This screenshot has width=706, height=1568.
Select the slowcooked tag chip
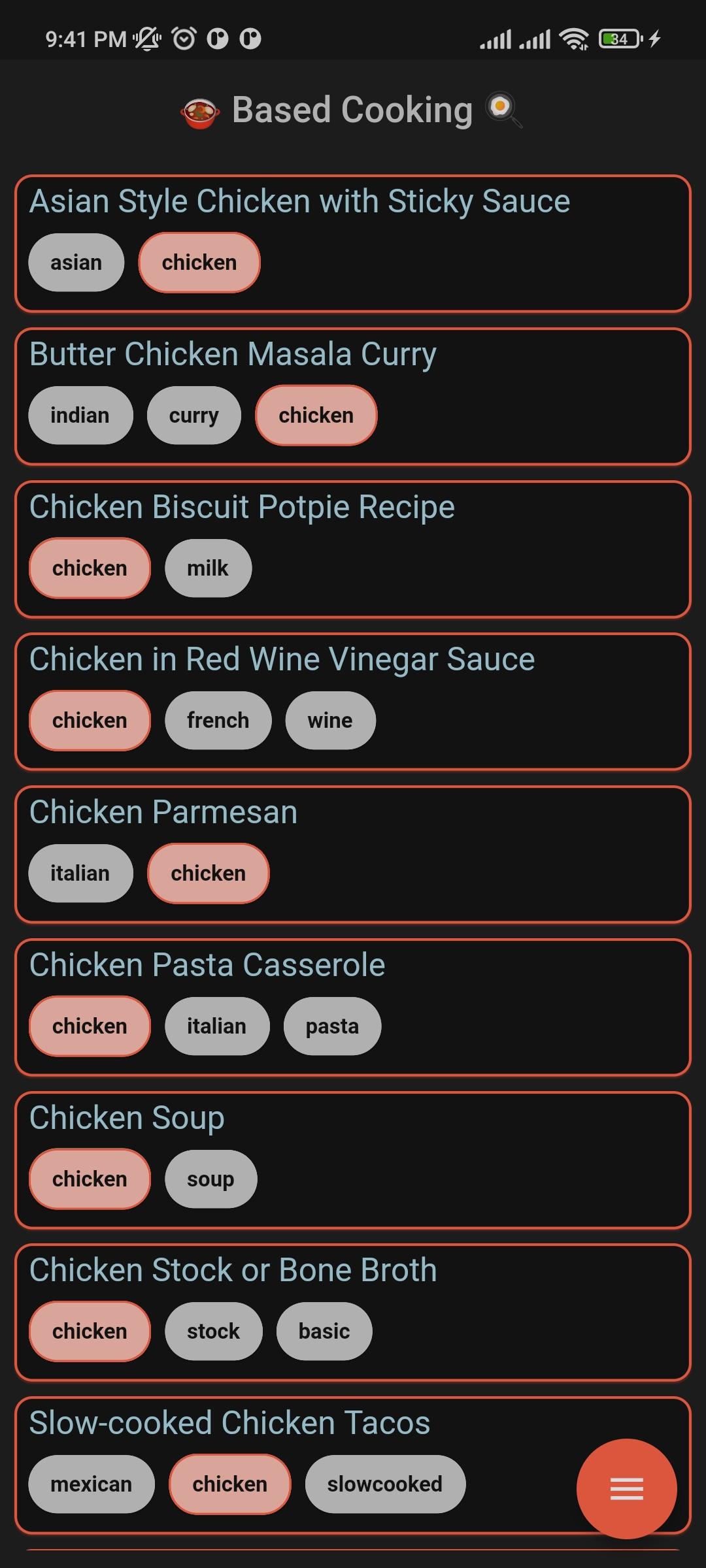pos(384,1484)
